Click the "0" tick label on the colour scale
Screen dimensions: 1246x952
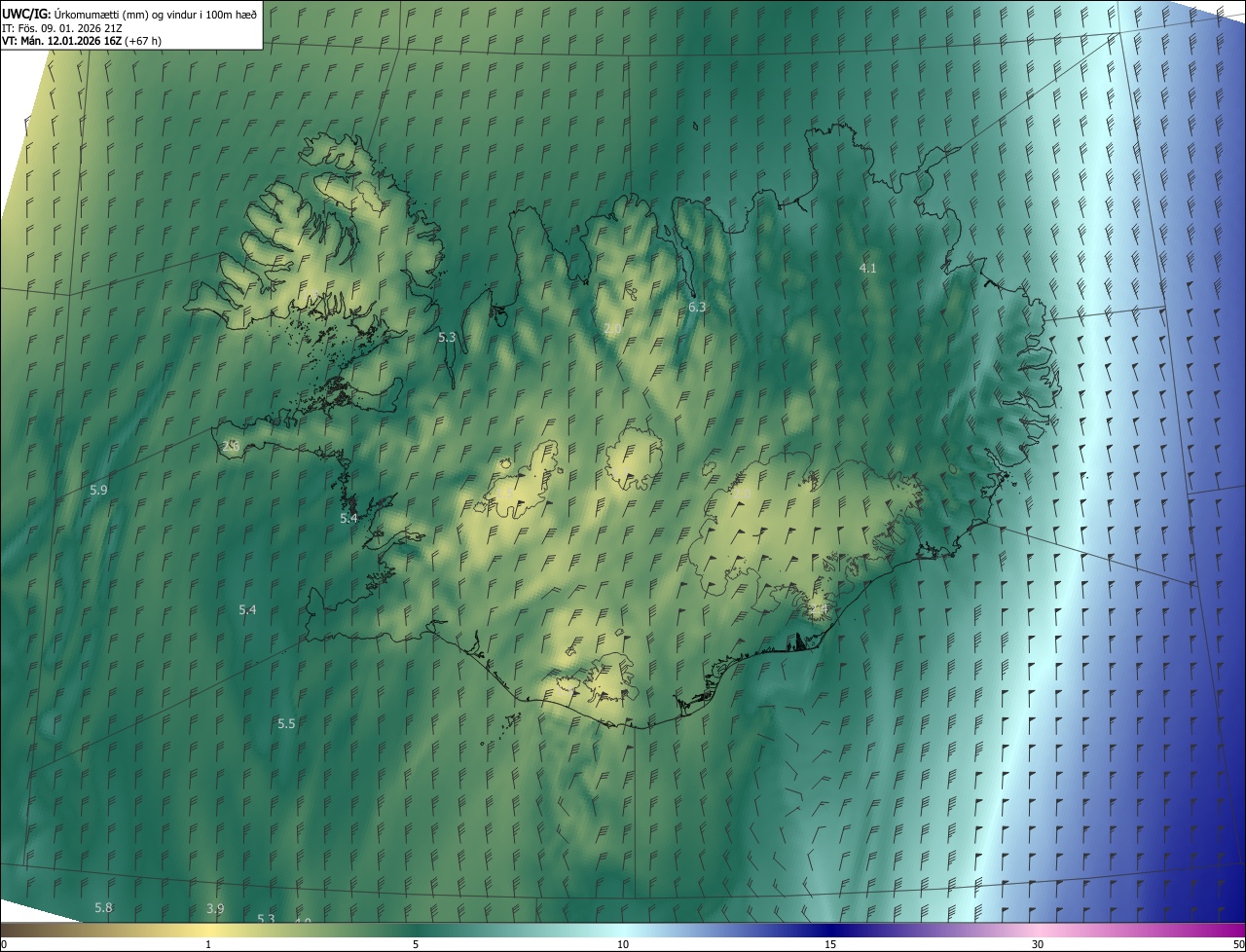pos(4,944)
